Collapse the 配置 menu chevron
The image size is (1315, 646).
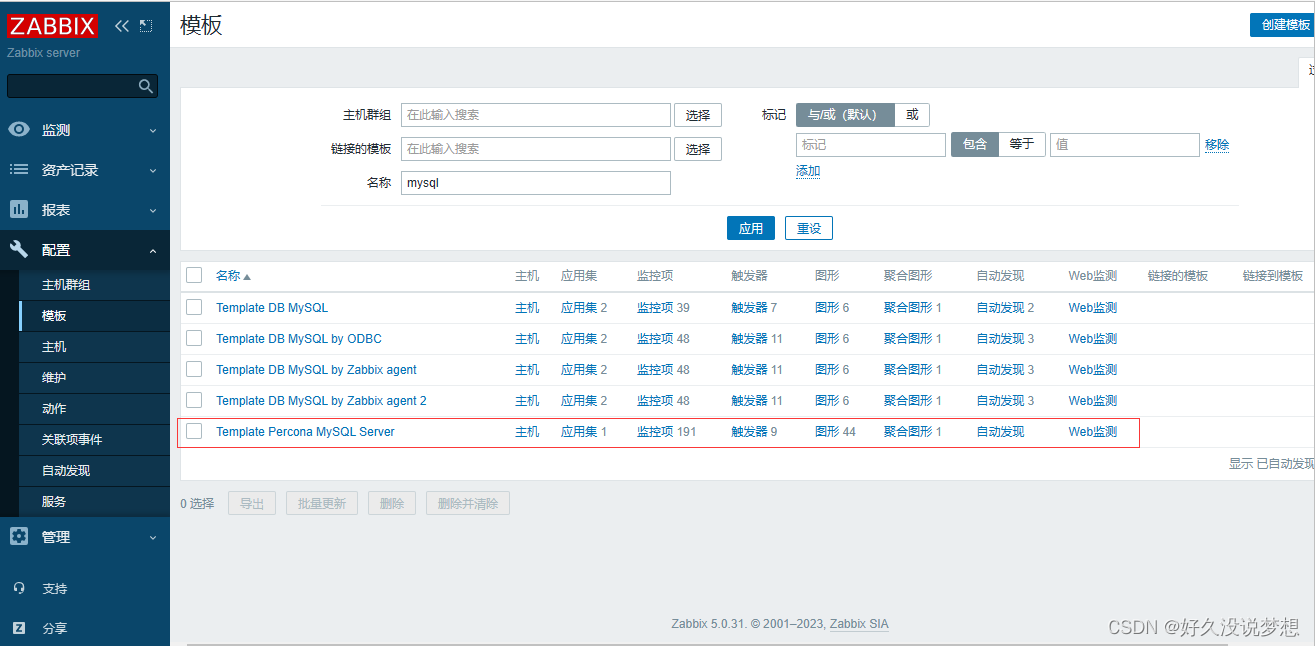point(153,250)
